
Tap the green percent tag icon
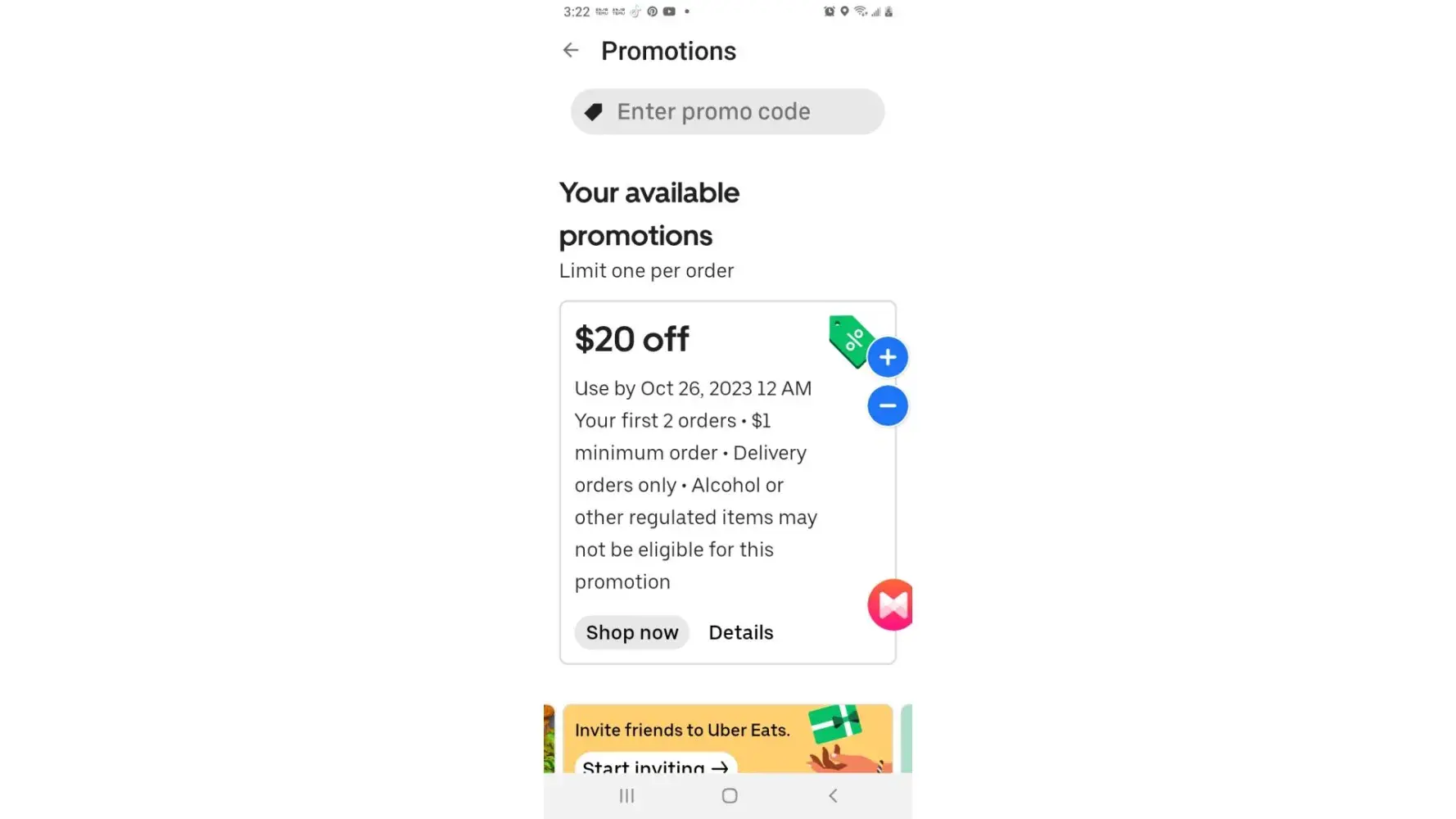click(x=849, y=340)
